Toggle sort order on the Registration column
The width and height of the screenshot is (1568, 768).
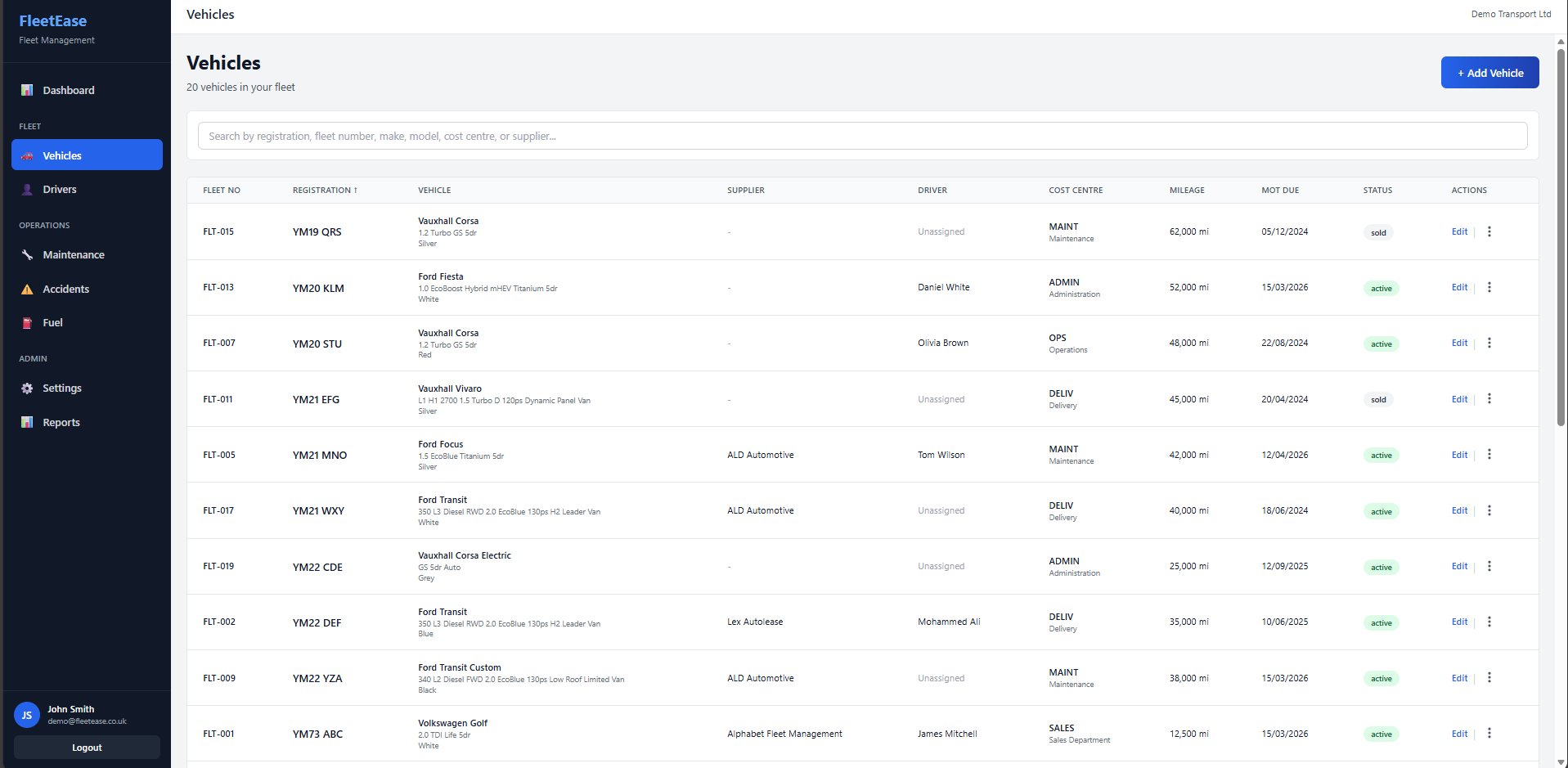coord(324,190)
